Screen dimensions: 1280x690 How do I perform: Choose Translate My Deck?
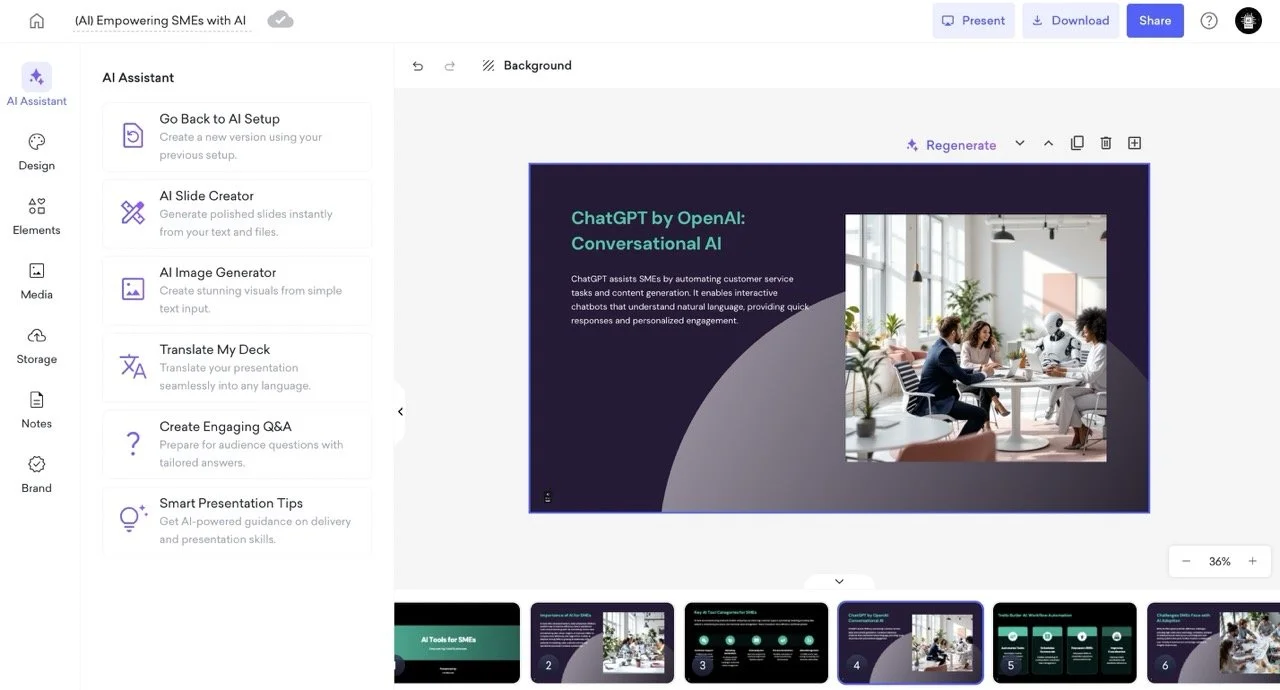click(237, 367)
